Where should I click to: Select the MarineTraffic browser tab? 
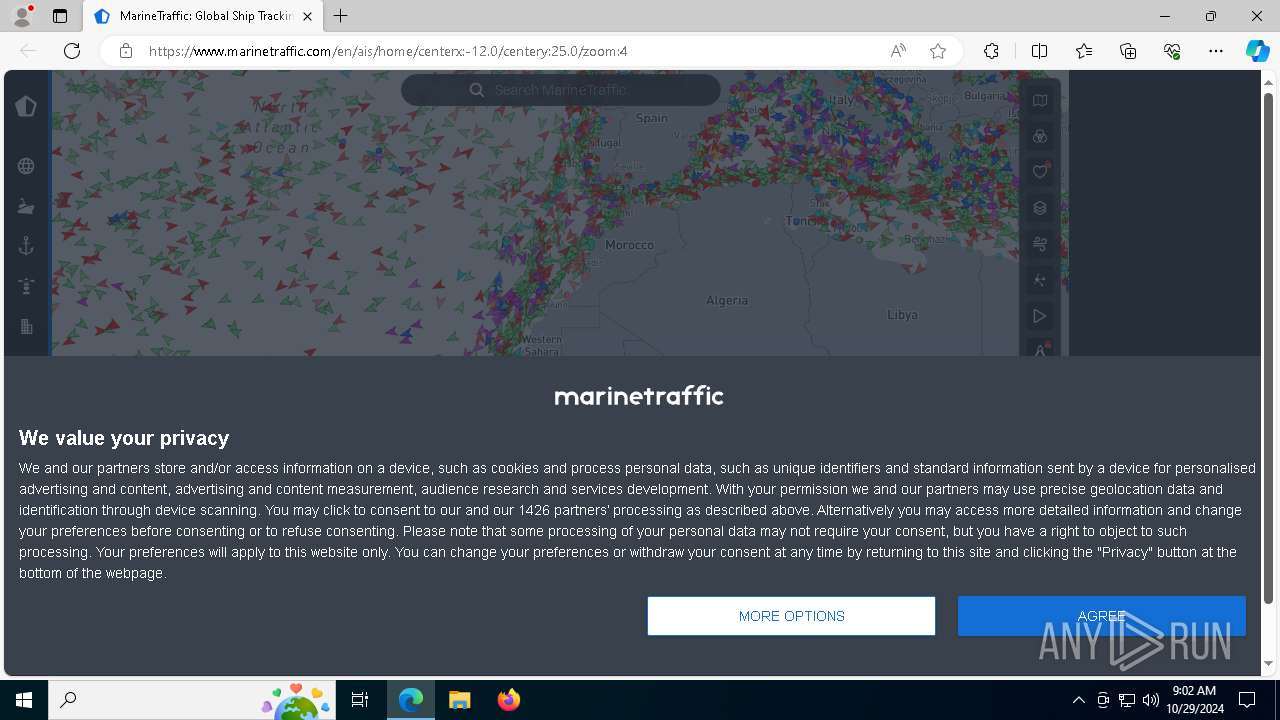coord(203,16)
